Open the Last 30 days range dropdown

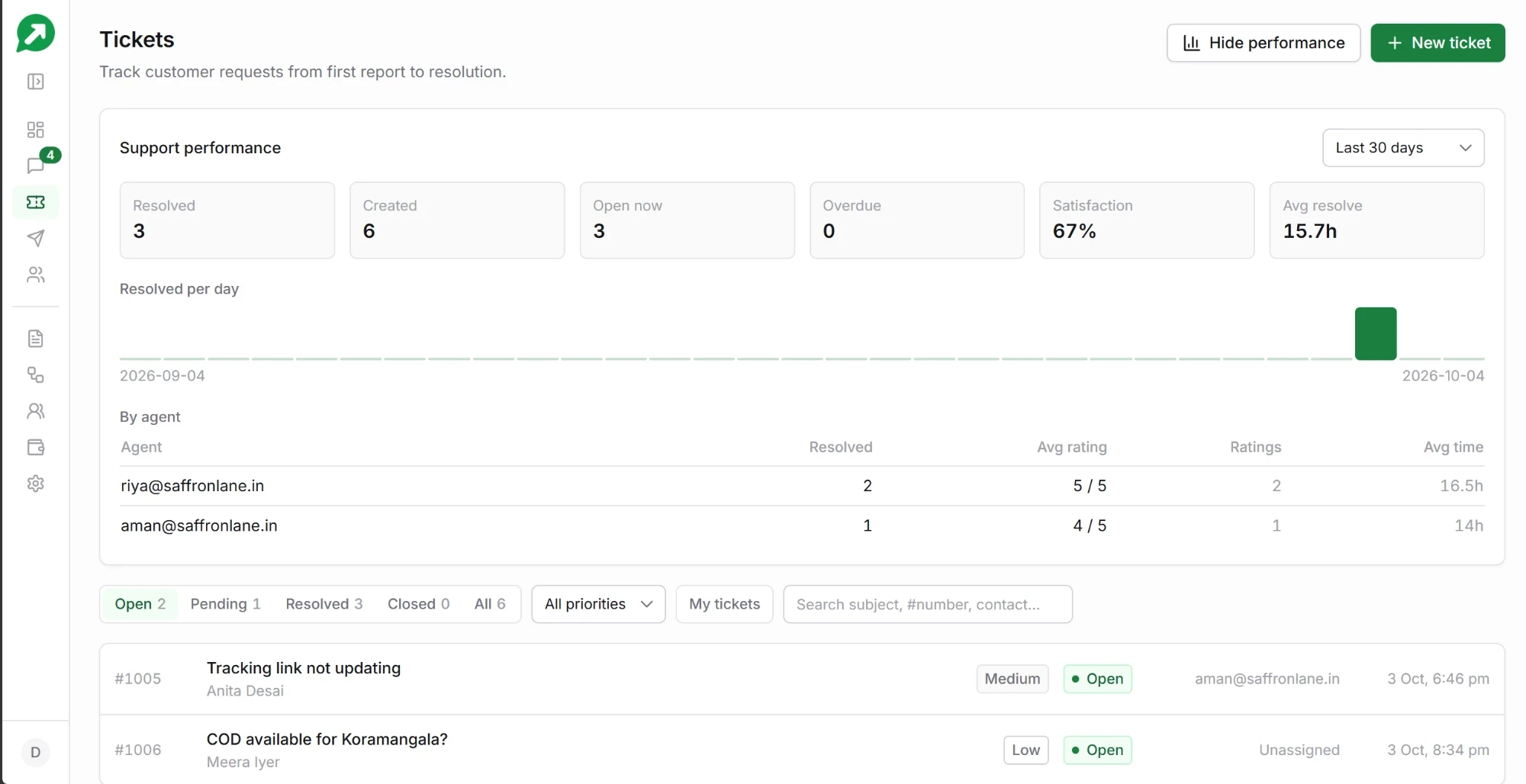click(x=1403, y=148)
